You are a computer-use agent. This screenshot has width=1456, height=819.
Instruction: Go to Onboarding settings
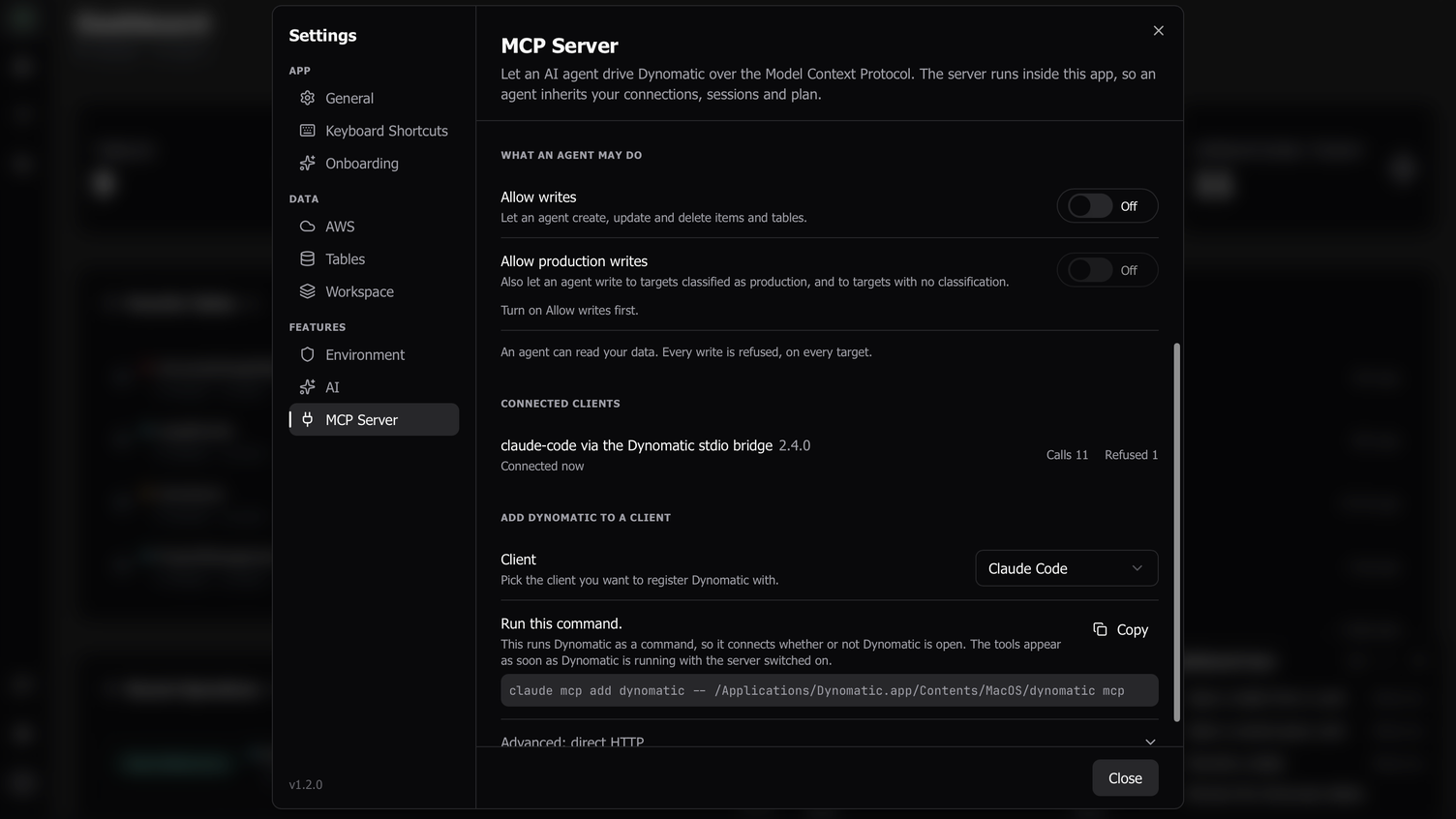[x=374, y=163]
